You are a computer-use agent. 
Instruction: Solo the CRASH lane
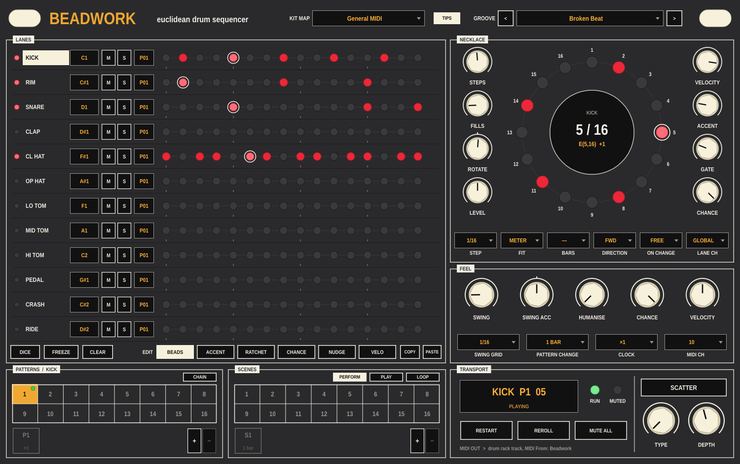pos(124,304)
